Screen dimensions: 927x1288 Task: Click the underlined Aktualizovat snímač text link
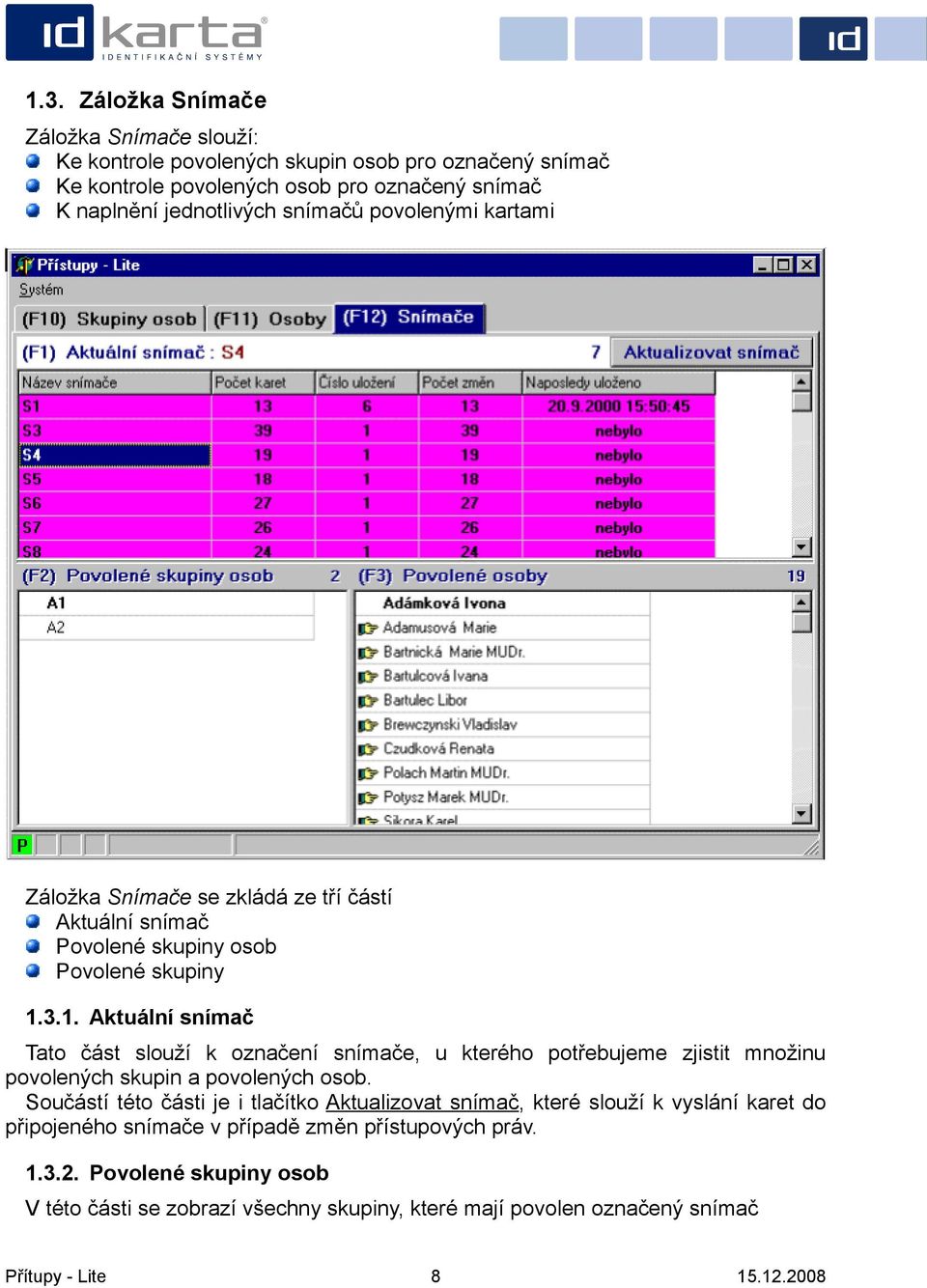tap(422, 1102)
